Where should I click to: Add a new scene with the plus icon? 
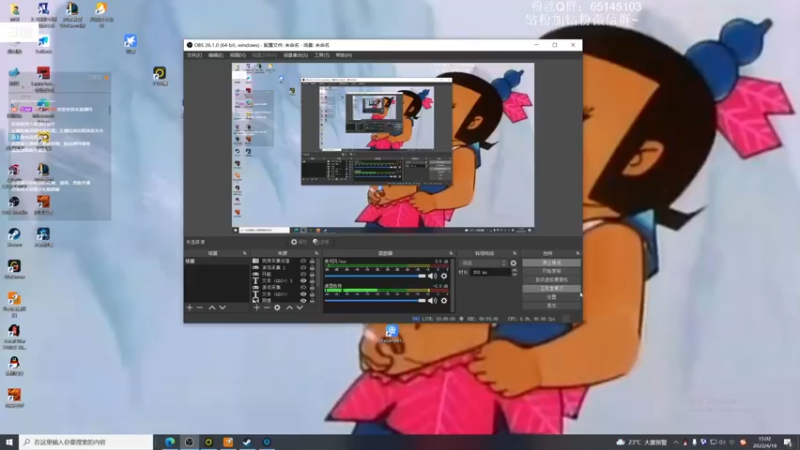point(190,308)
